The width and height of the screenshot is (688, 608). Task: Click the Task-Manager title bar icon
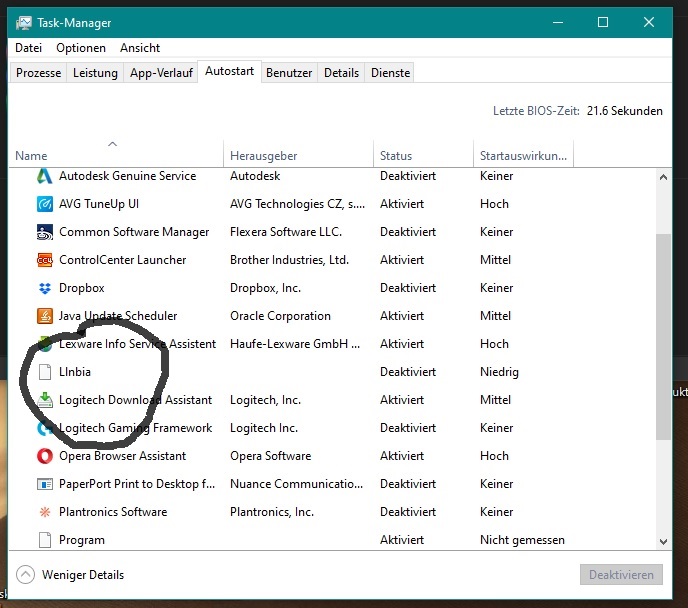click(24, 23)
